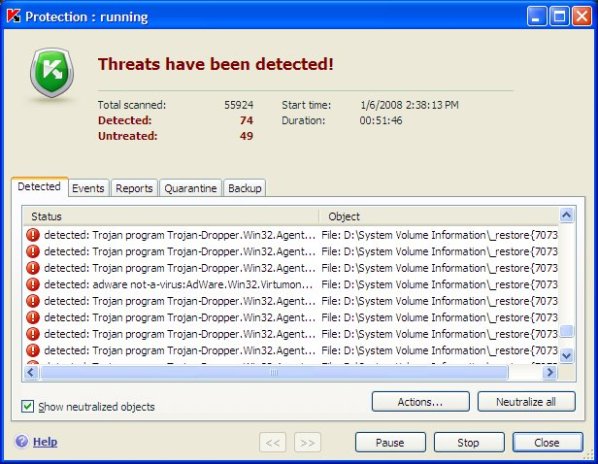Switch to the Quarantine tab
This screenshot has width=598, height=464.
click(x=190, y=188)
